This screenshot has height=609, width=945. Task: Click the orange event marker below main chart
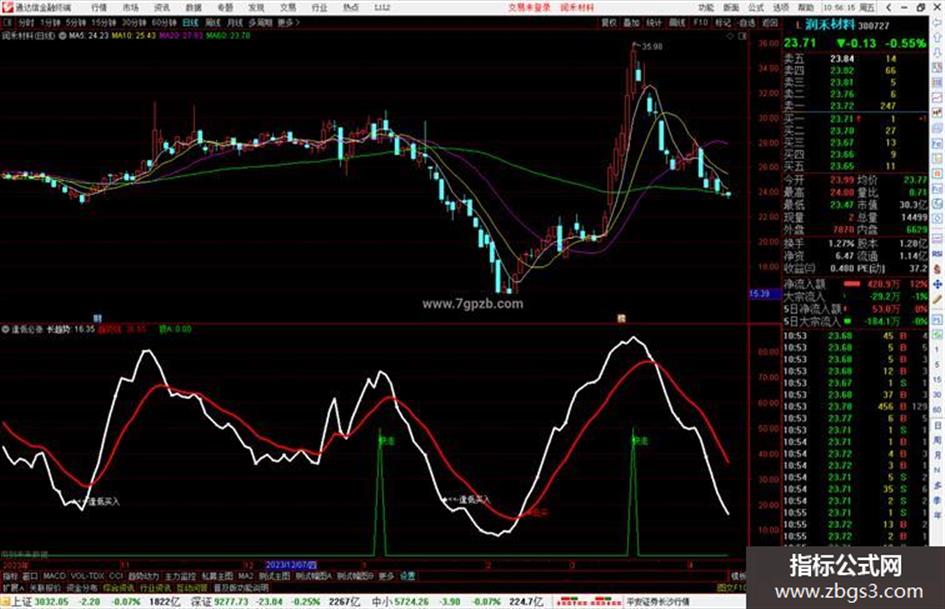click(621, 318)
